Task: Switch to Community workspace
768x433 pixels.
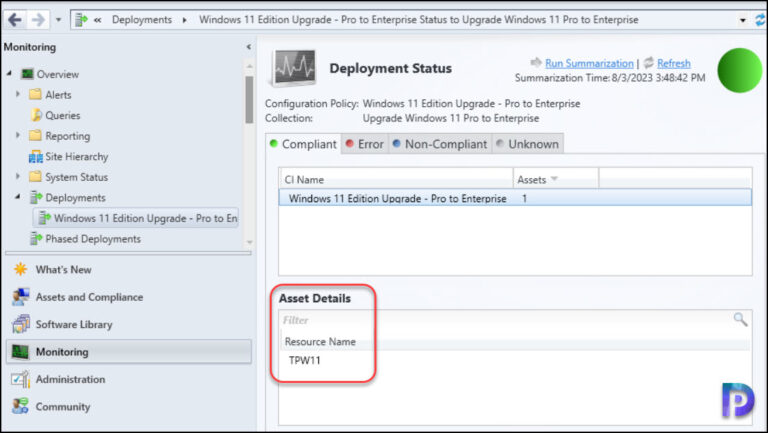Action: coord(63,407)
